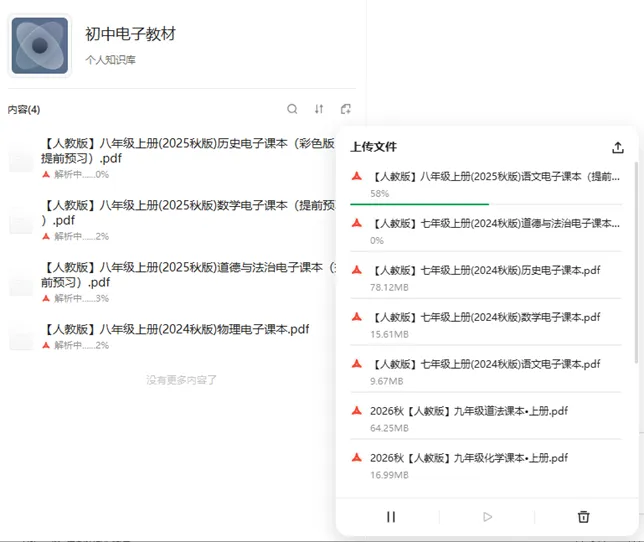Select 七年级上册(2024秋版)数学电子课本.pdf in the upload list
644x542 pixels.
coord(486,325)
